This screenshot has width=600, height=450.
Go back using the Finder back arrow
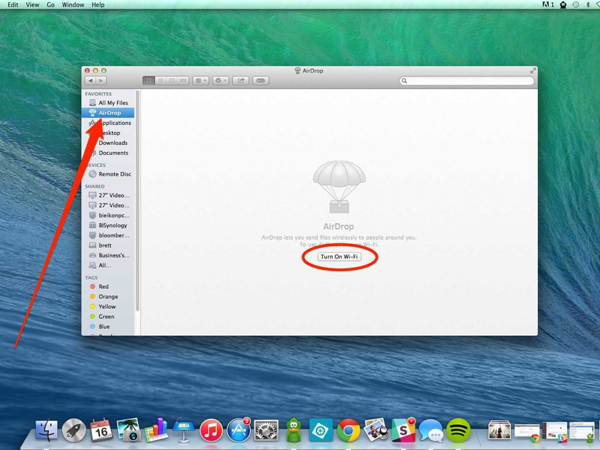click(90, 81)
